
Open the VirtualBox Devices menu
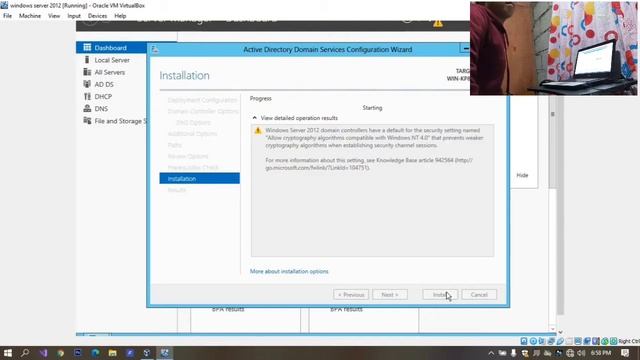[x=97, y=16]
